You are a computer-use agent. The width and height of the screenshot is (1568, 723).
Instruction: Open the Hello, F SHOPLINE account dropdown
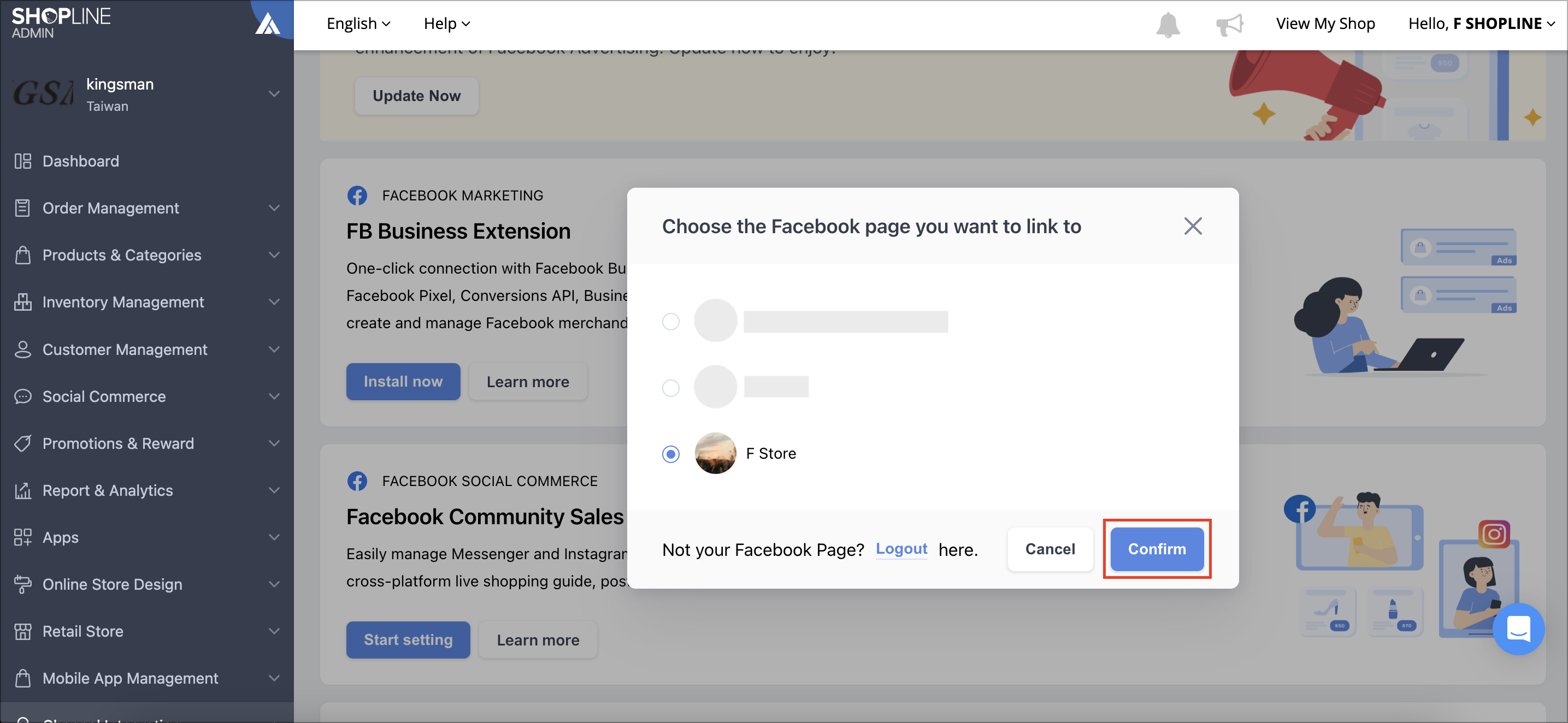pos(1481,23)
